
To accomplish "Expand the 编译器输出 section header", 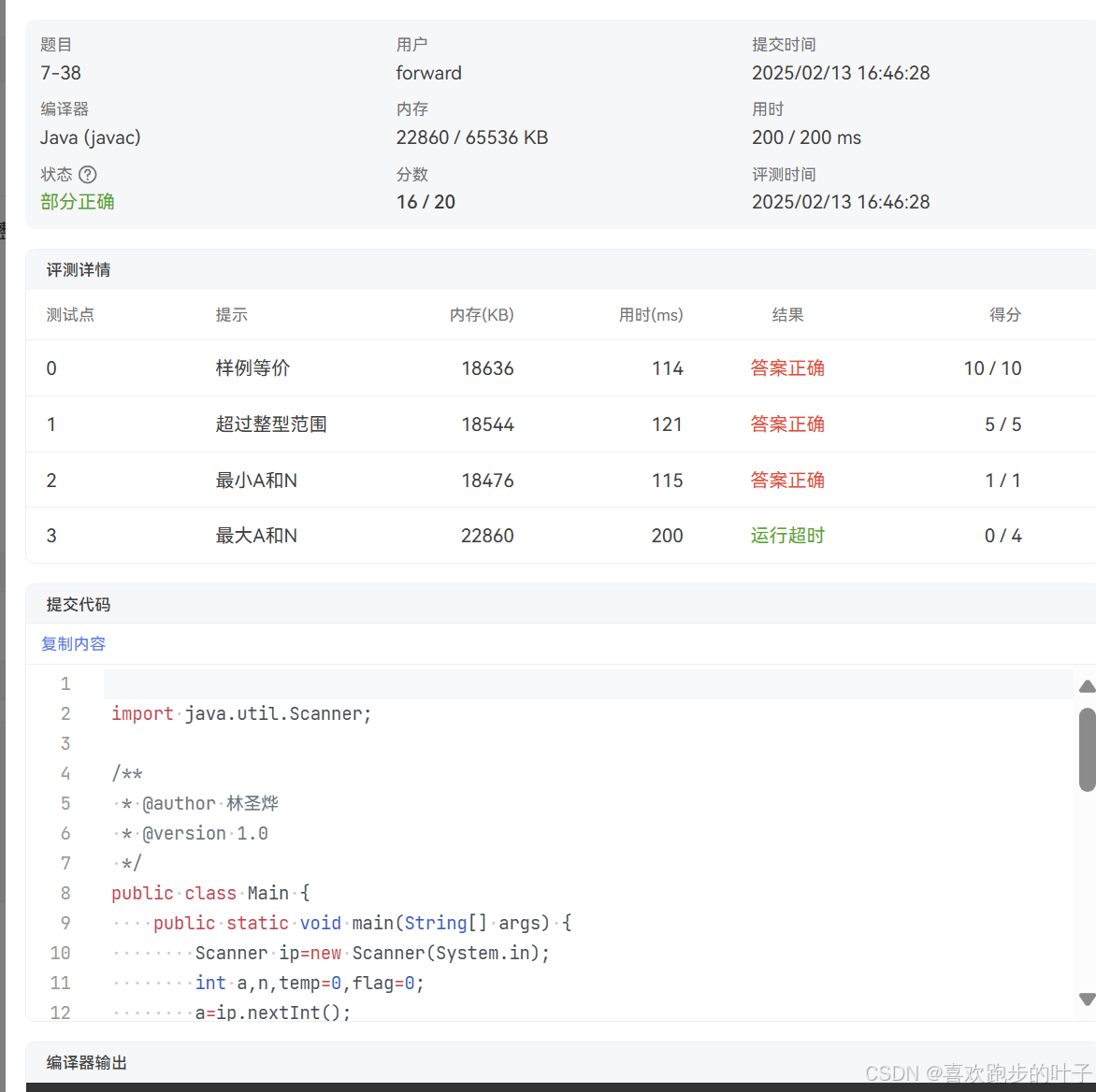I will tap(84, 1062).
